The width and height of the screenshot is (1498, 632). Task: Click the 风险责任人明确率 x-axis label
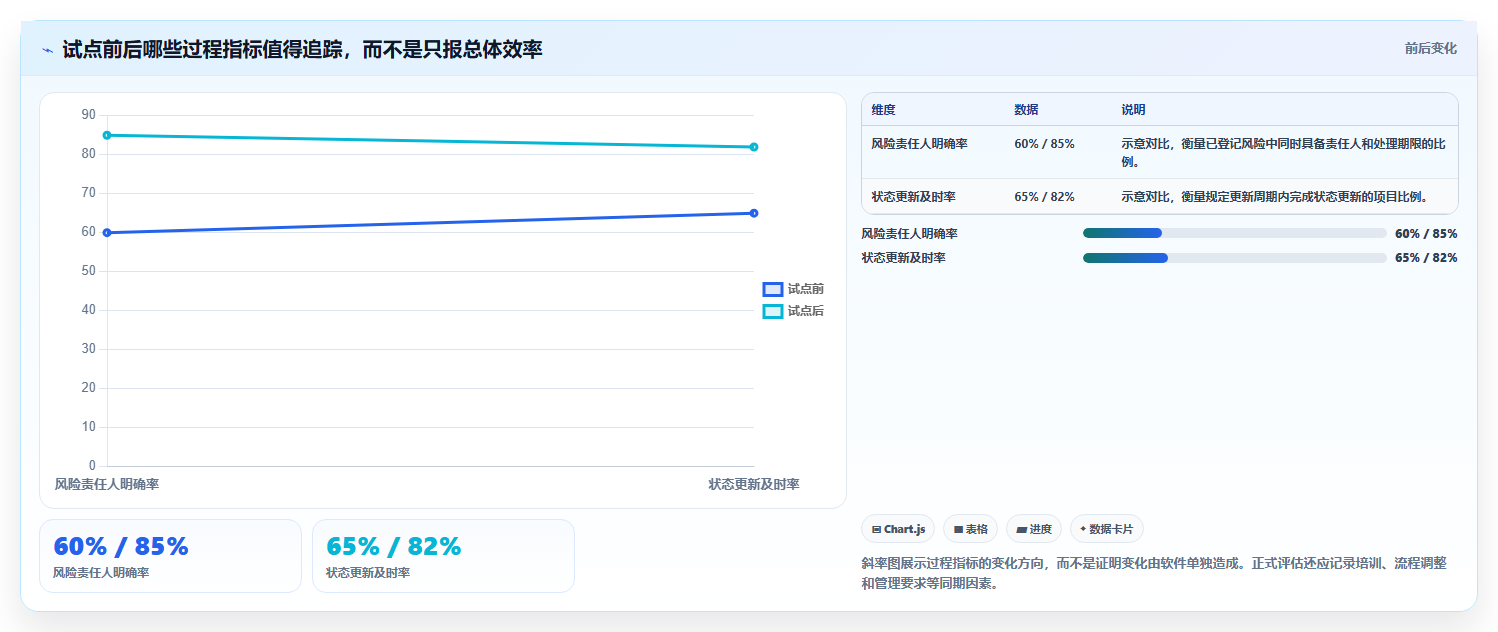(107, 484)
